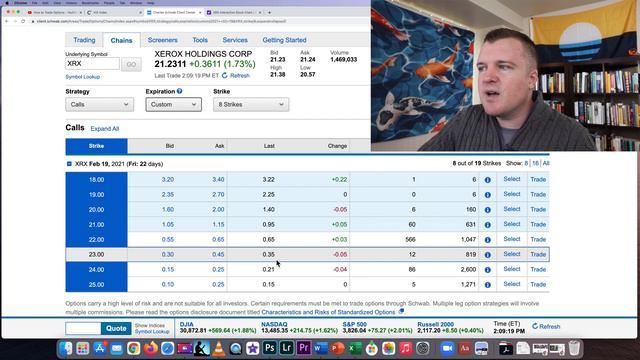Switch to the Trading tab
The image size is (640, 360).
(x=84, y=40)
